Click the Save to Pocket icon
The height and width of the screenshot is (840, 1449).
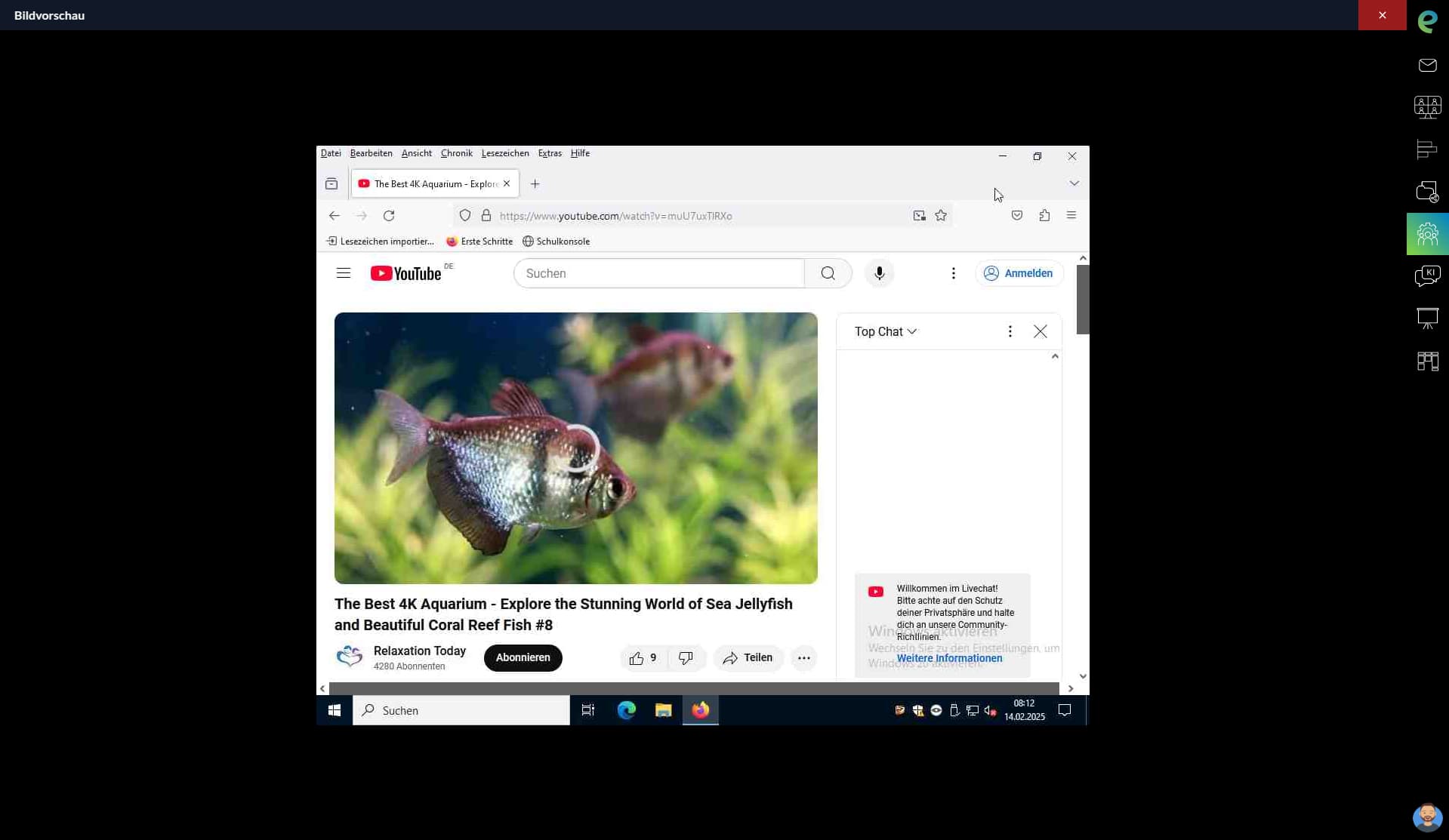click(1017, 216)
